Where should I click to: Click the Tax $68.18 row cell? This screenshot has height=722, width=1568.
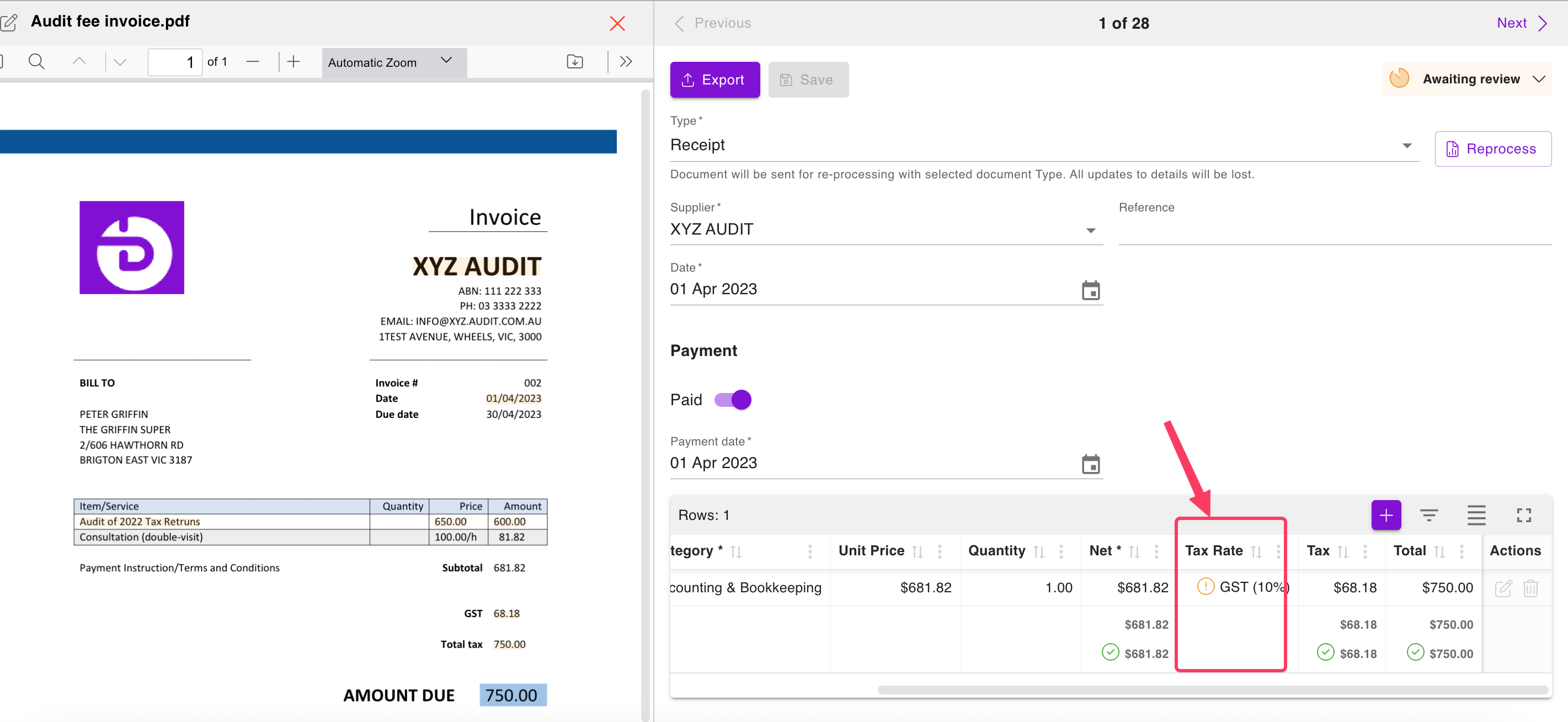(1342, 587)
